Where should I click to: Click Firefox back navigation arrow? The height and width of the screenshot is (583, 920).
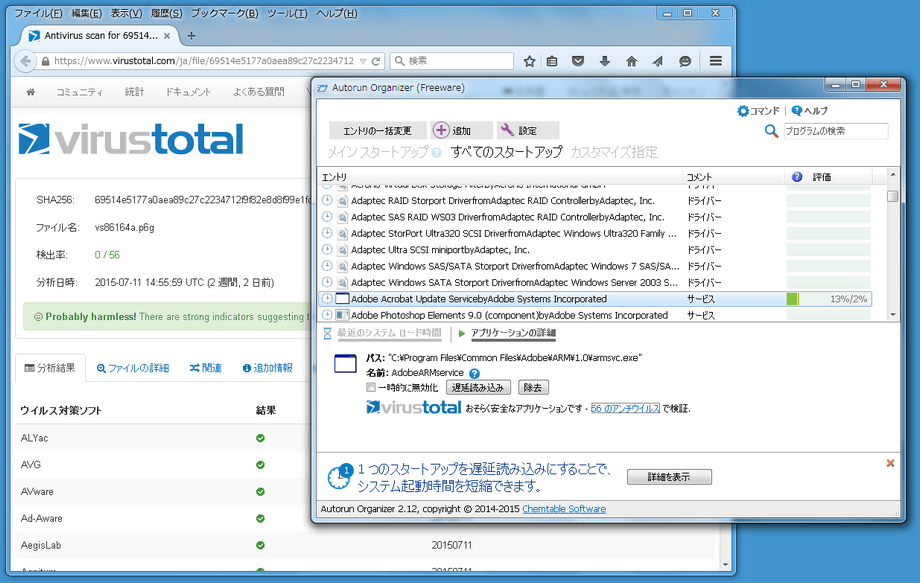tap(25, 61)
